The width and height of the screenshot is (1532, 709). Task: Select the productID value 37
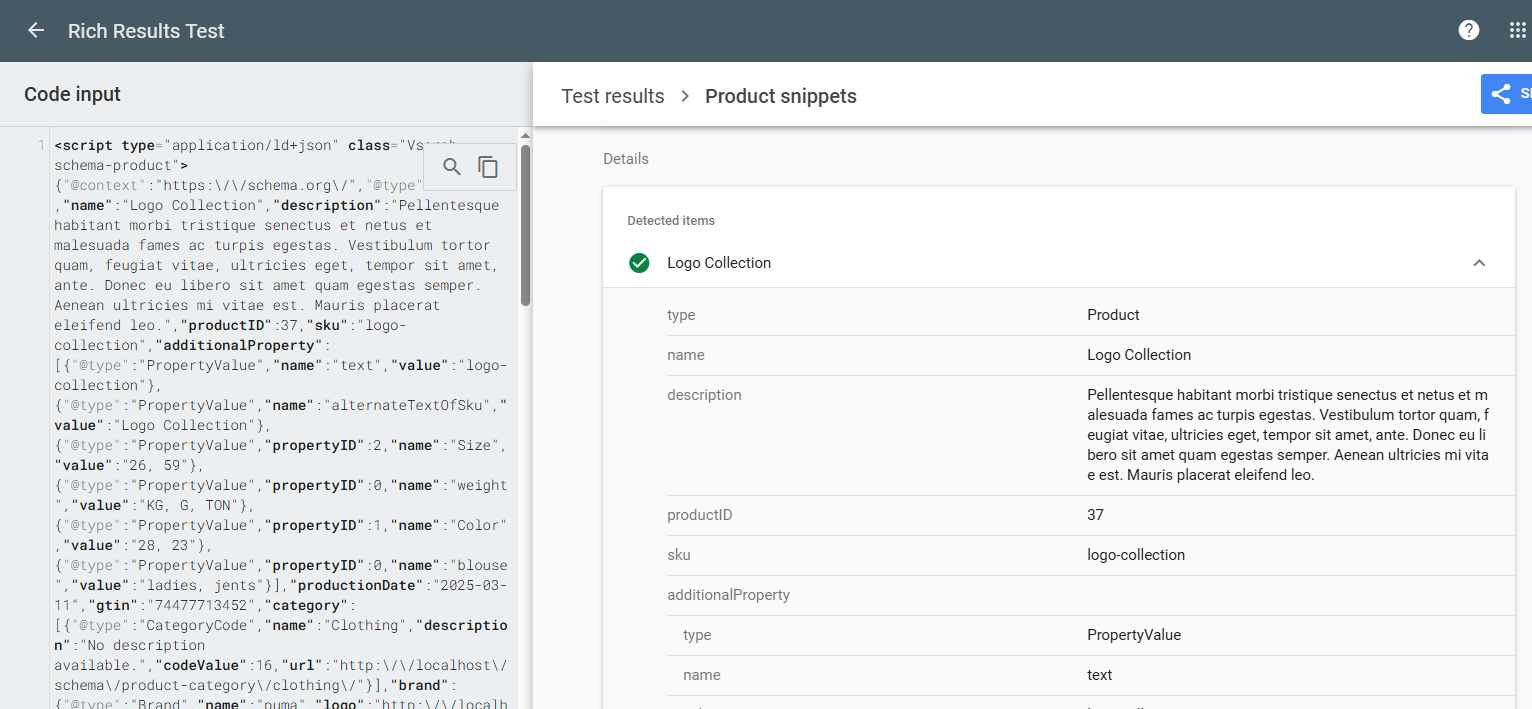pos(1095,514)
